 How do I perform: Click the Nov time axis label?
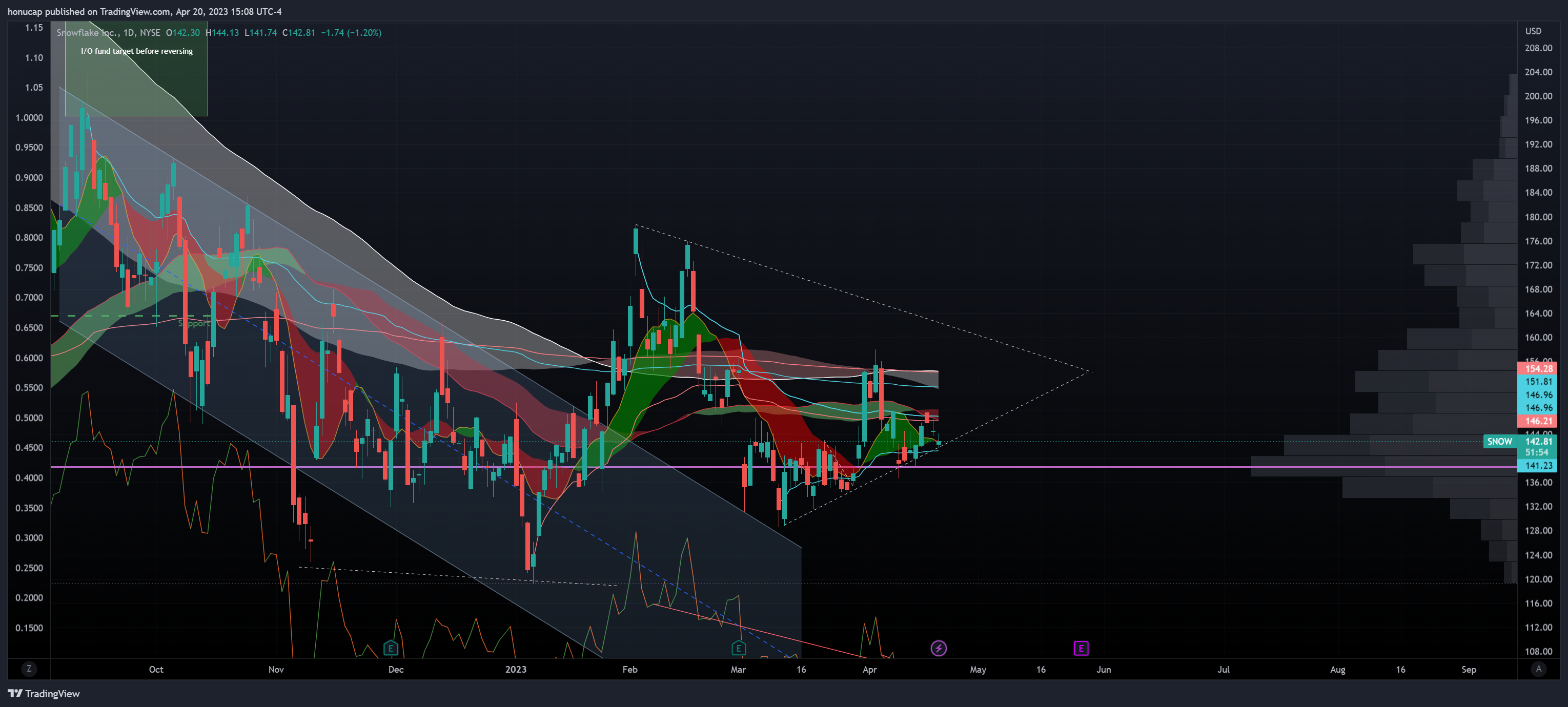point(276,669)
